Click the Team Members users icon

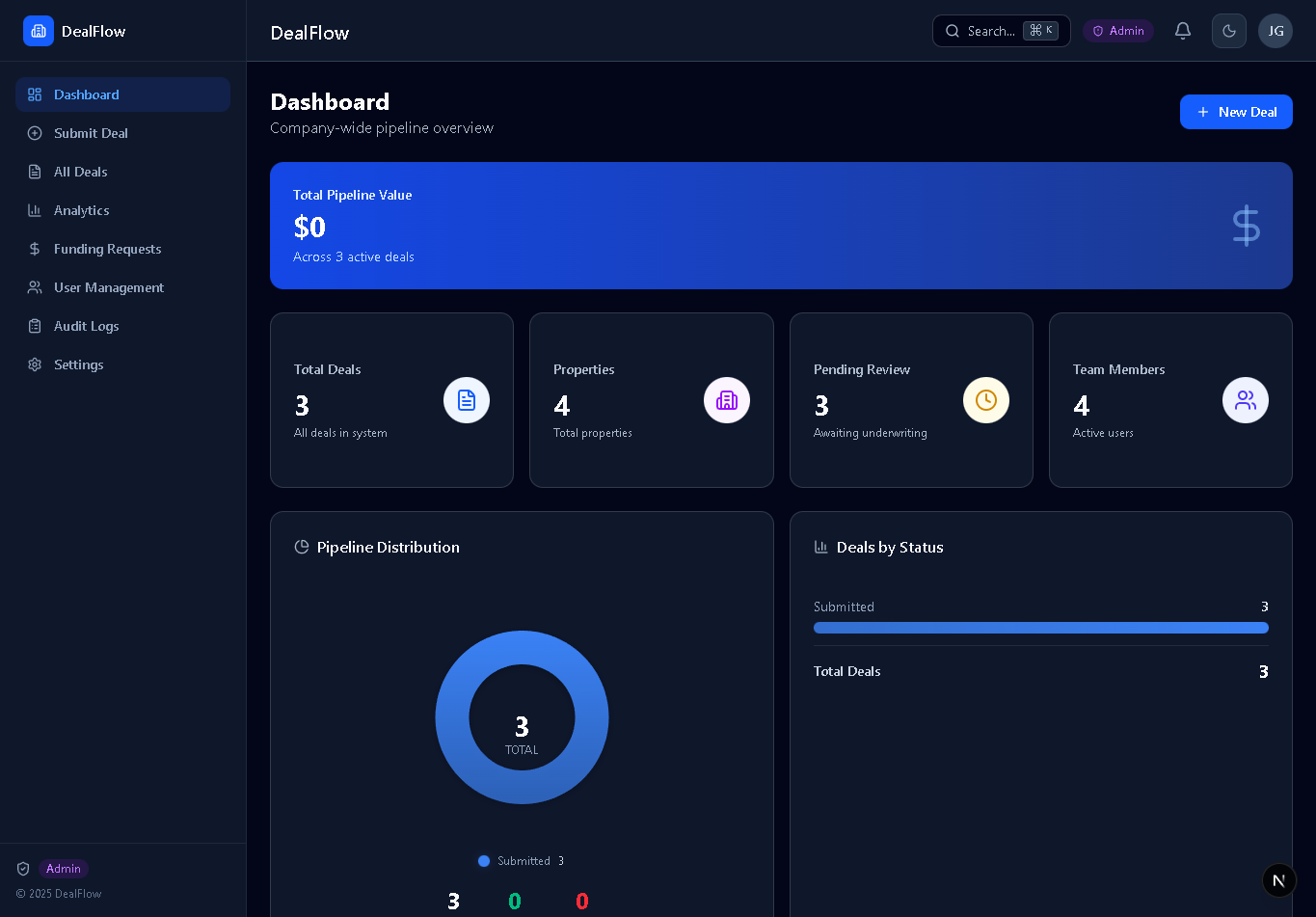tap(1246, 399)
